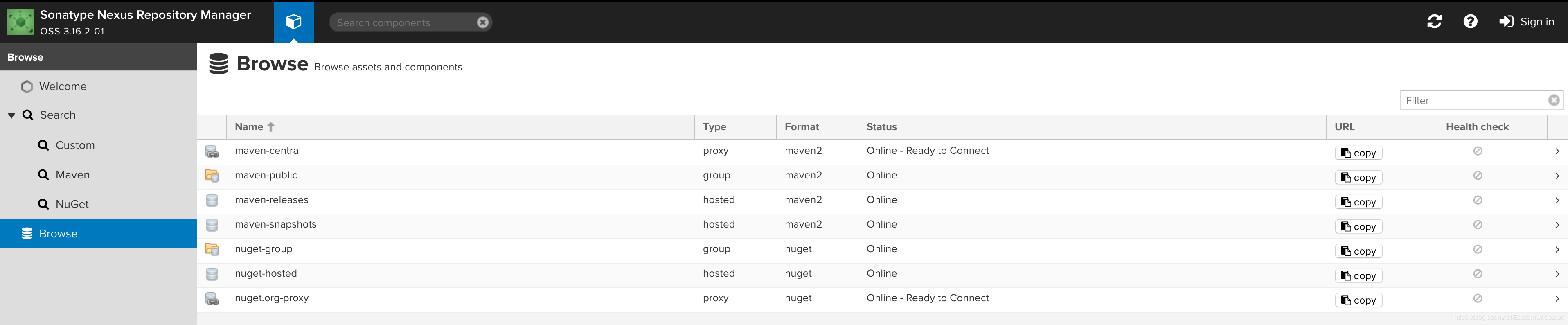This screenshot has width=1568, height=325.
Task: Open the nuget.org-proxy repository
Action: [271, 298]
